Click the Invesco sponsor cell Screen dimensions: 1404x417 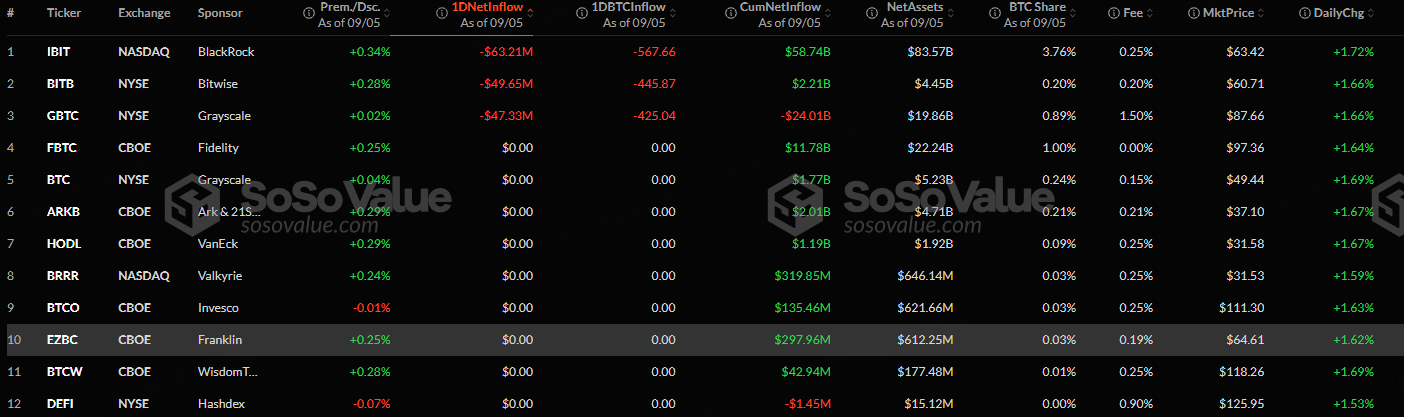[219, 307]
